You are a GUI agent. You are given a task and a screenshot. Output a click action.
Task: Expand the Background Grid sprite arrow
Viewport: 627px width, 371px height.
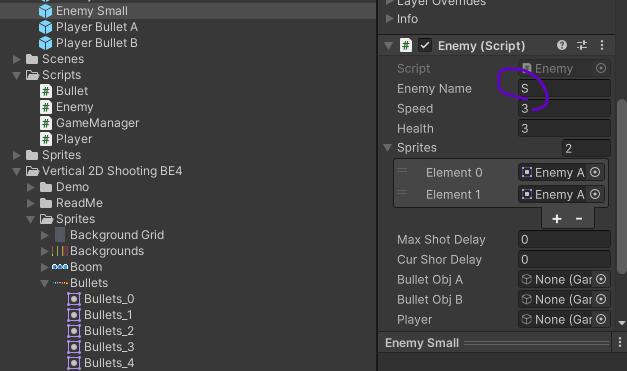pos(45,235)
